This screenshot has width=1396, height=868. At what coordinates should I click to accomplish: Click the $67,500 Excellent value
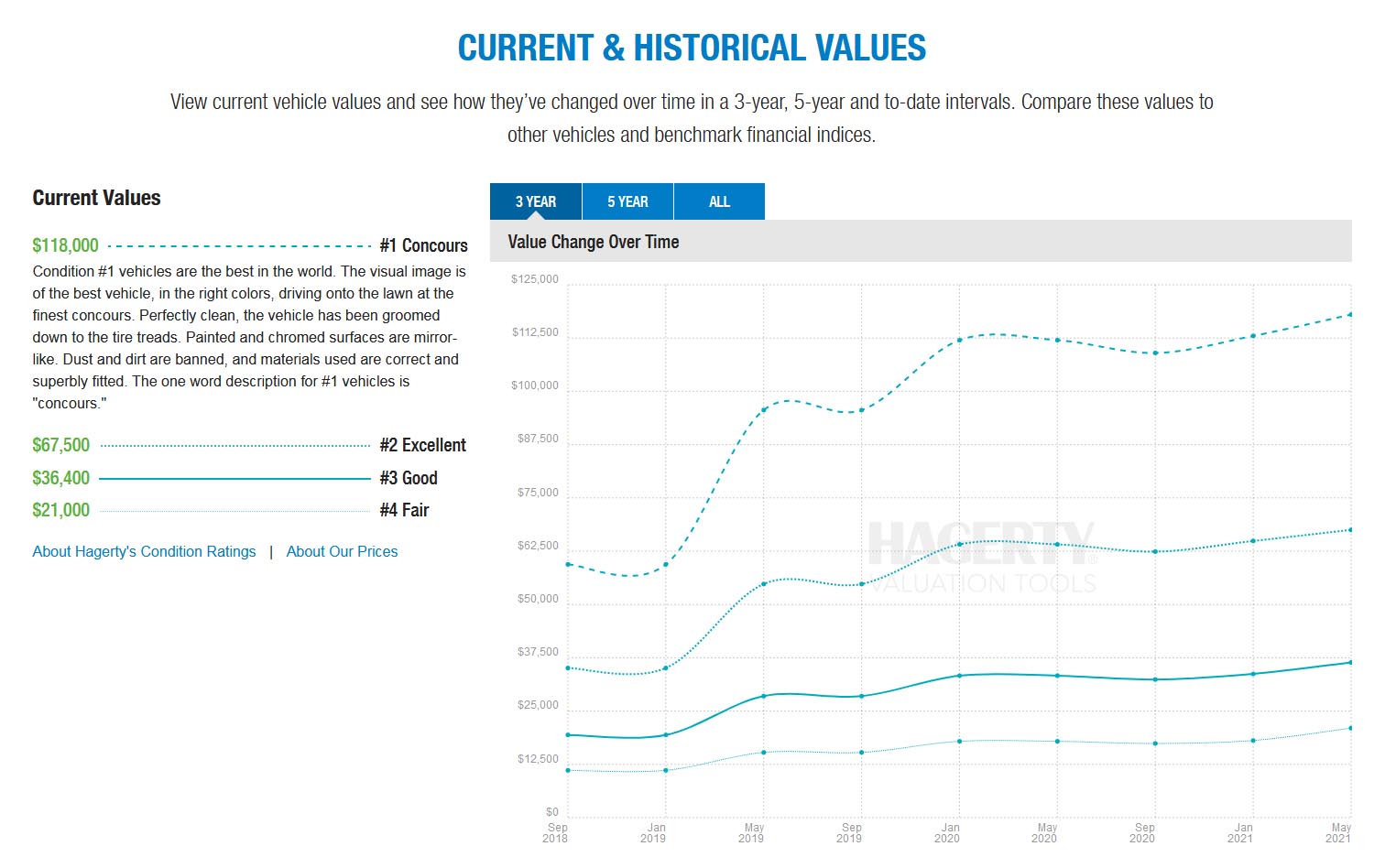pyautogui.click(x=61, y=445)
